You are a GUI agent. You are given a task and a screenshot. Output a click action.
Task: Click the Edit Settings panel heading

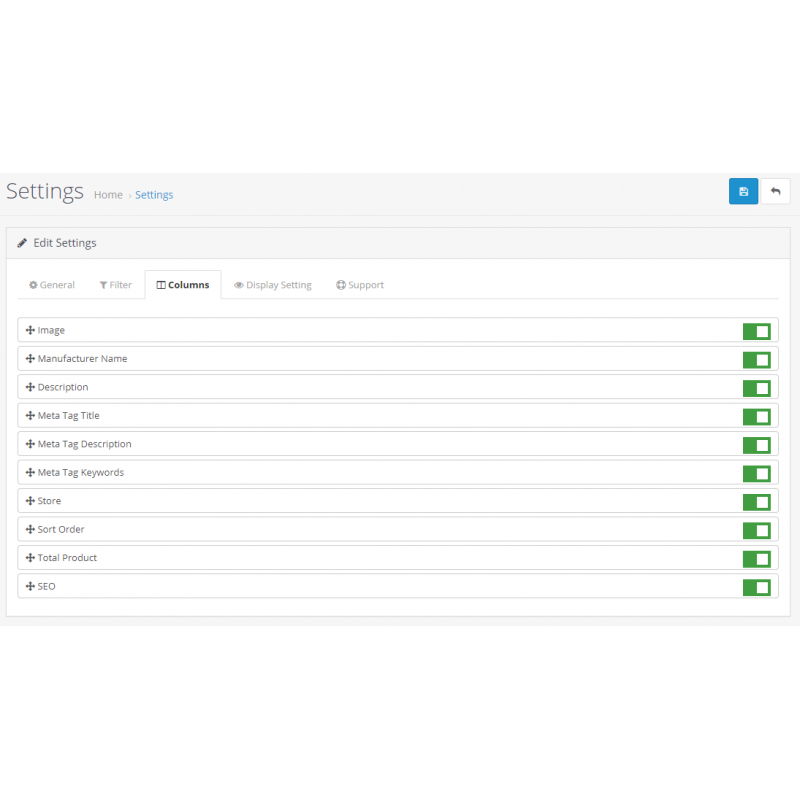[65, 243]
